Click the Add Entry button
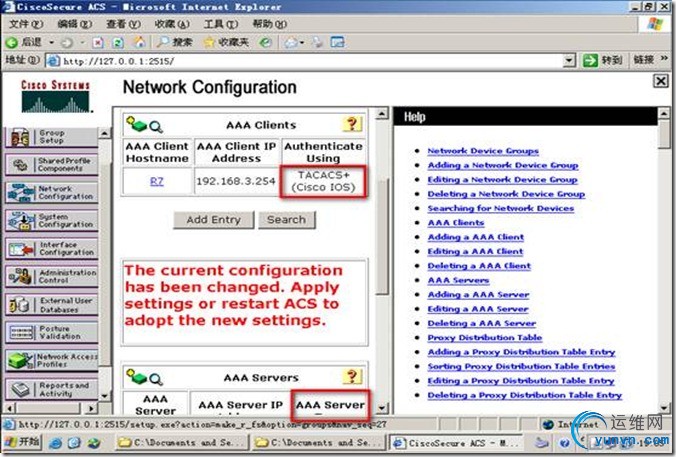The image size is (676, 457). (213, 219)
